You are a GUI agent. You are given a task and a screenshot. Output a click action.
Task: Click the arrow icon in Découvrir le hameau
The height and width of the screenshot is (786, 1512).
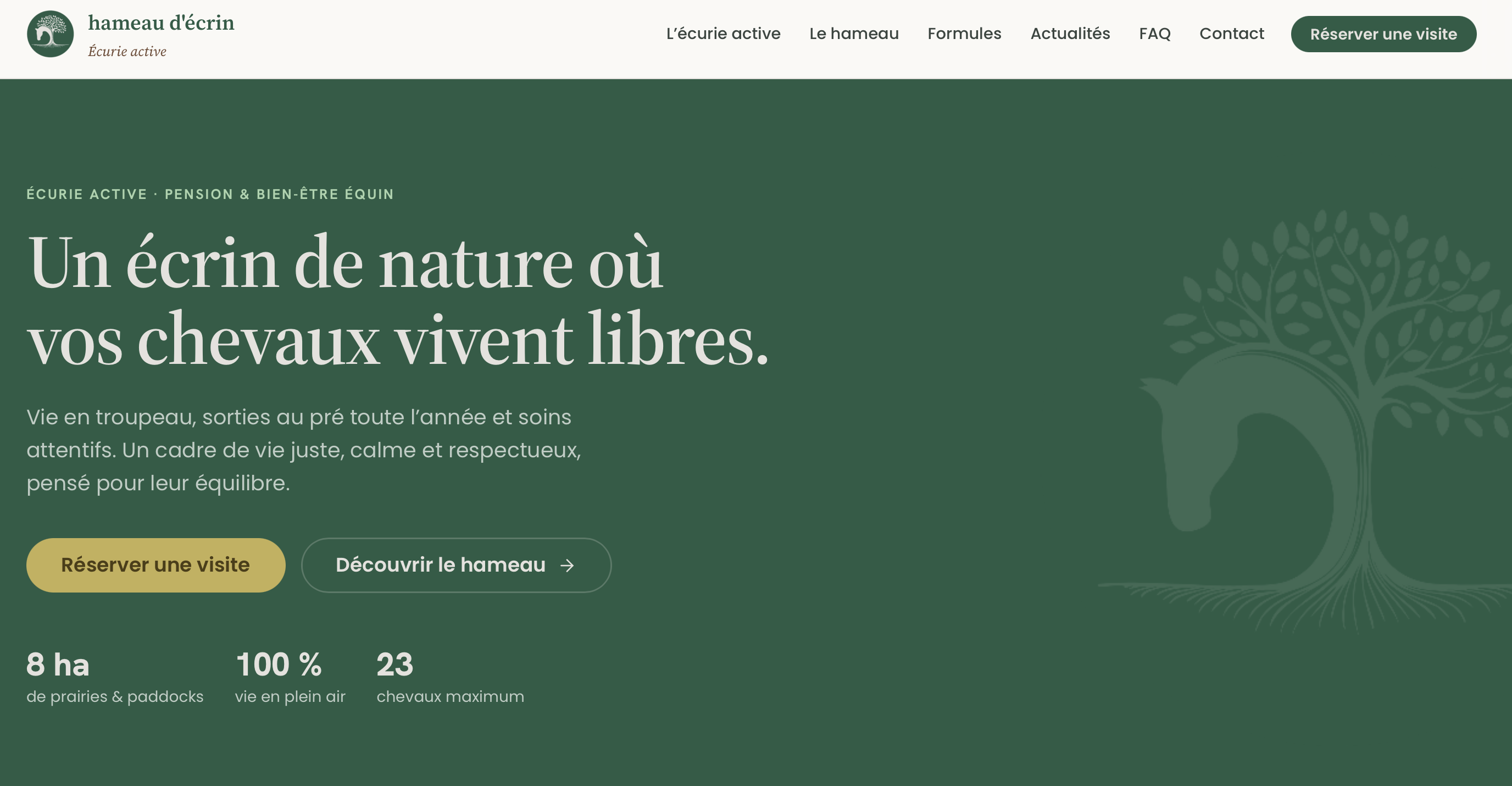[x=567, y=565]
